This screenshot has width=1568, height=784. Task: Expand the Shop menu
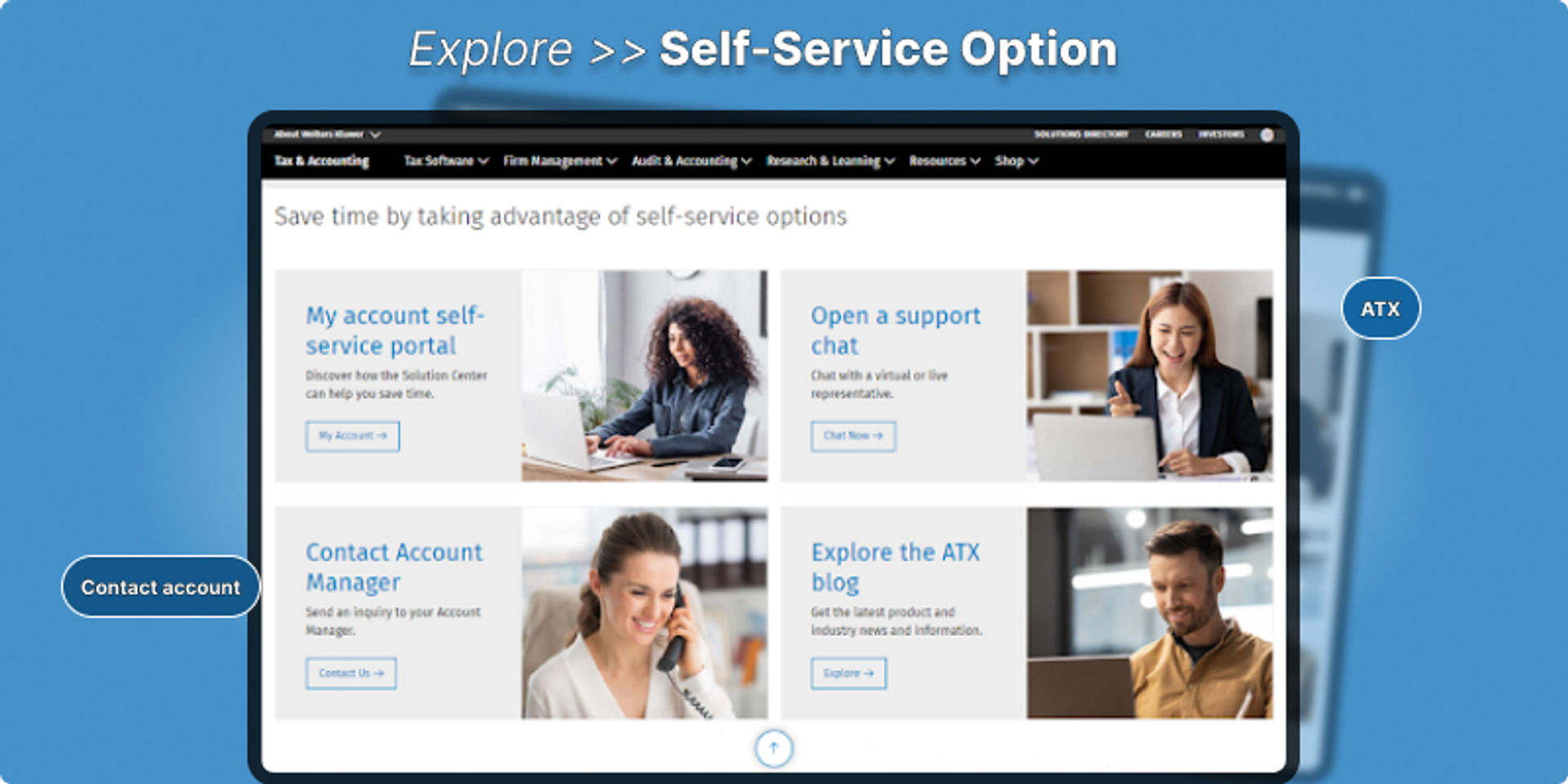[x=1017, y=161]
